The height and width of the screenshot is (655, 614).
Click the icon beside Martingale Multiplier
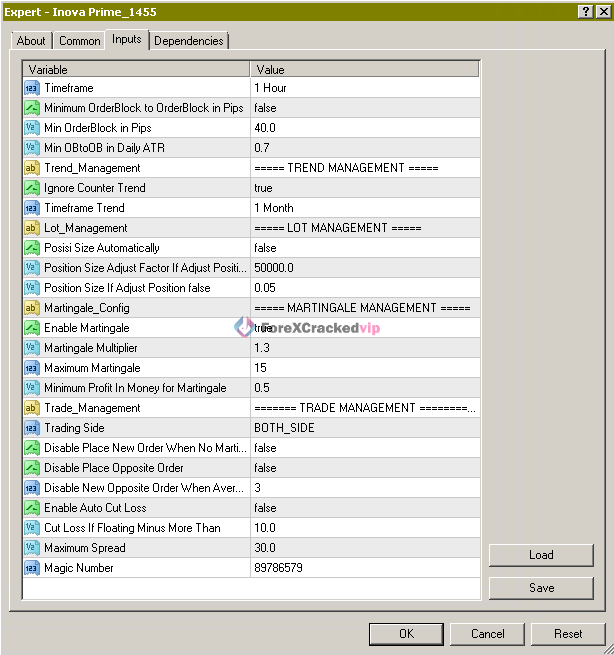[31, 348]
